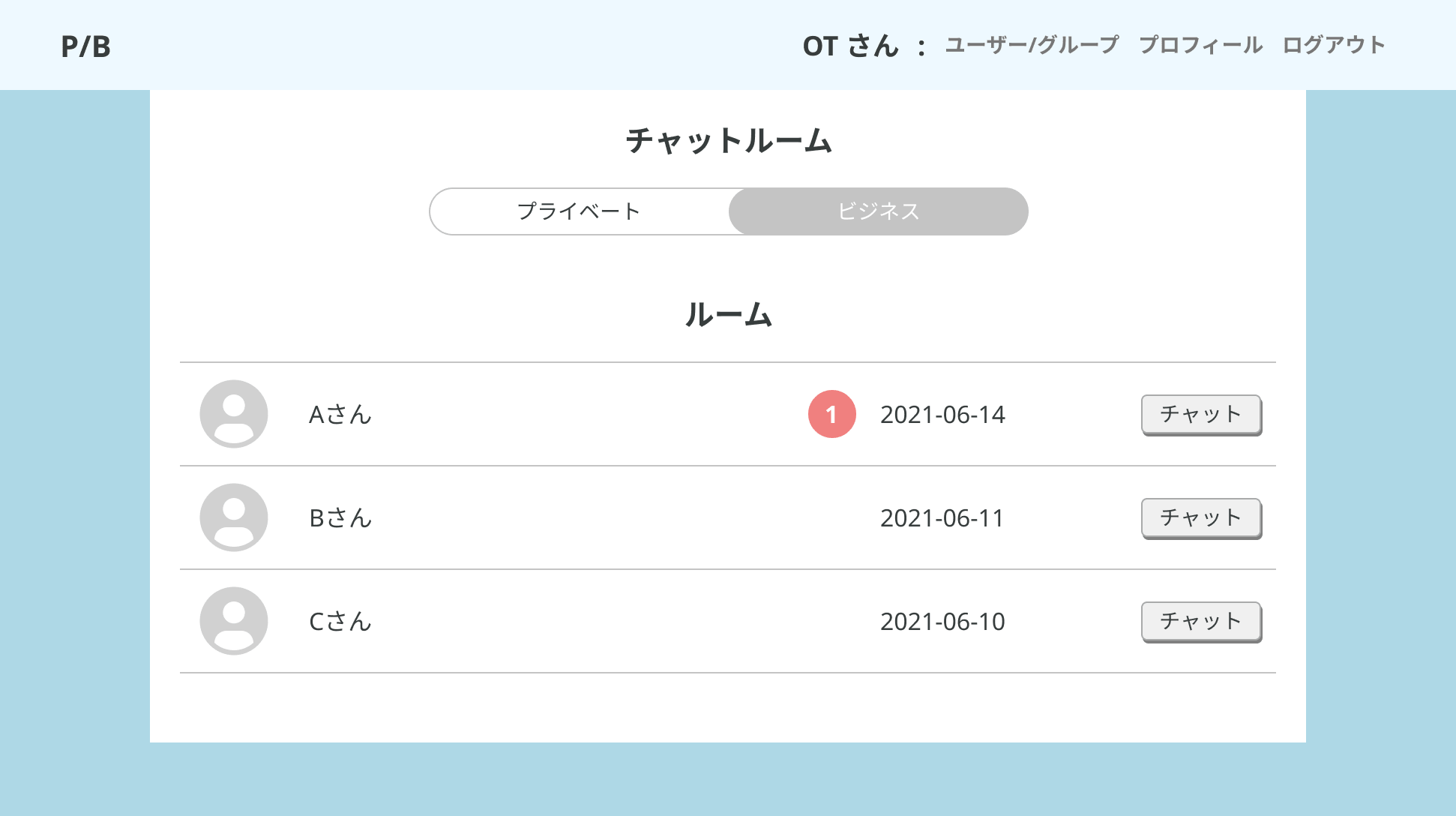Select the Aさん room name
The image size is (1456, 816).
coord(340,415)
